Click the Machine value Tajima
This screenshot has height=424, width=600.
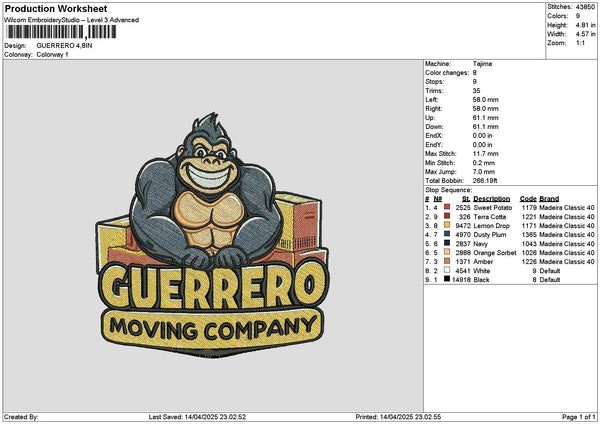pos(482,63)
